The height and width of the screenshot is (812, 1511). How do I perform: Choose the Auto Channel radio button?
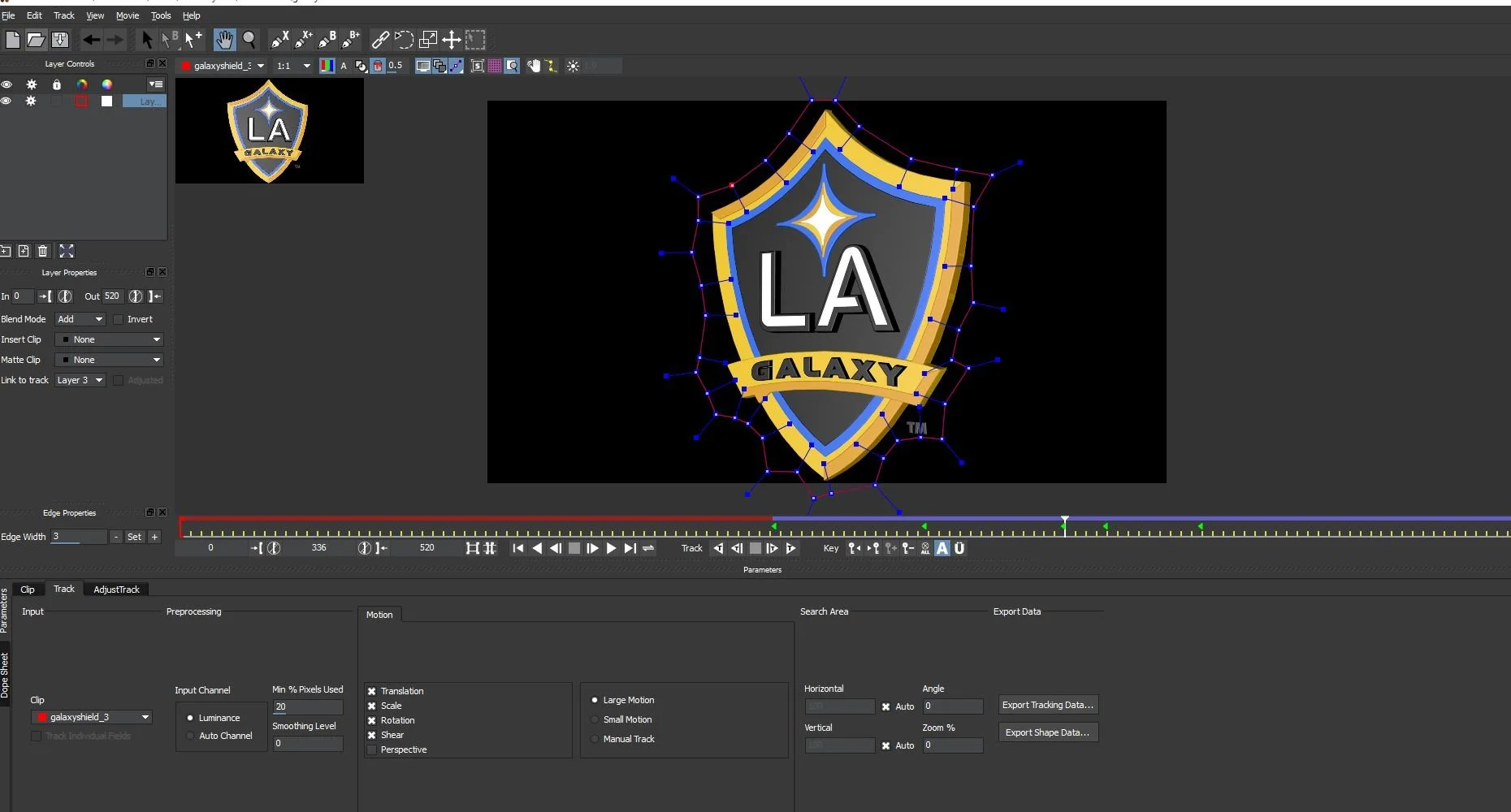point(190,736)
